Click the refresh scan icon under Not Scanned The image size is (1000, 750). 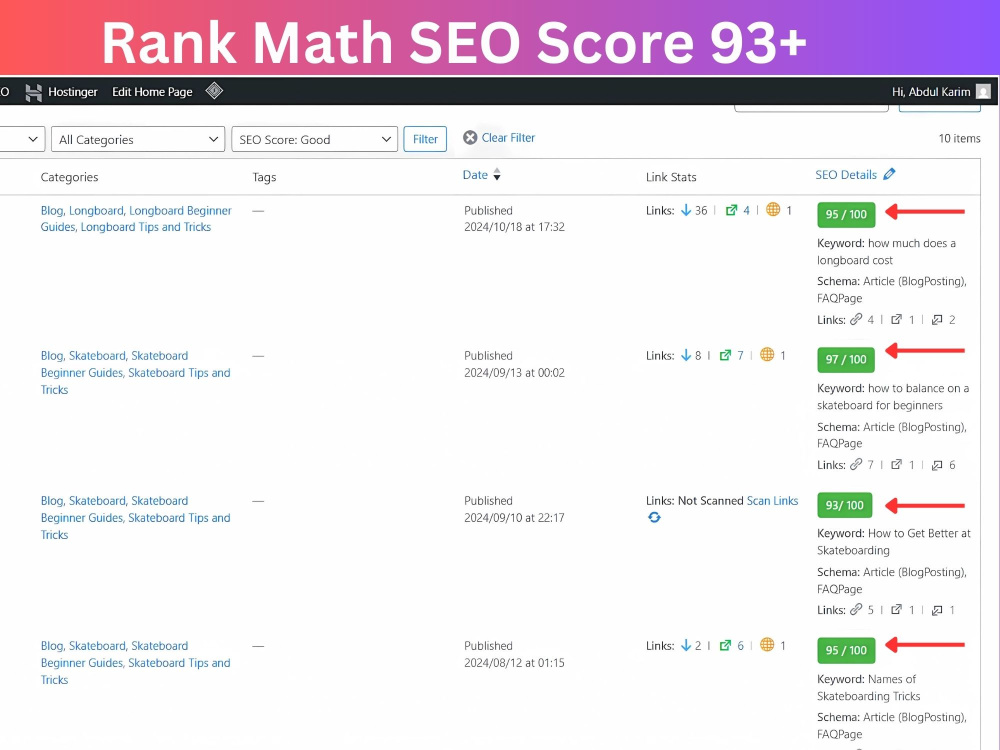tap(654, 517)
